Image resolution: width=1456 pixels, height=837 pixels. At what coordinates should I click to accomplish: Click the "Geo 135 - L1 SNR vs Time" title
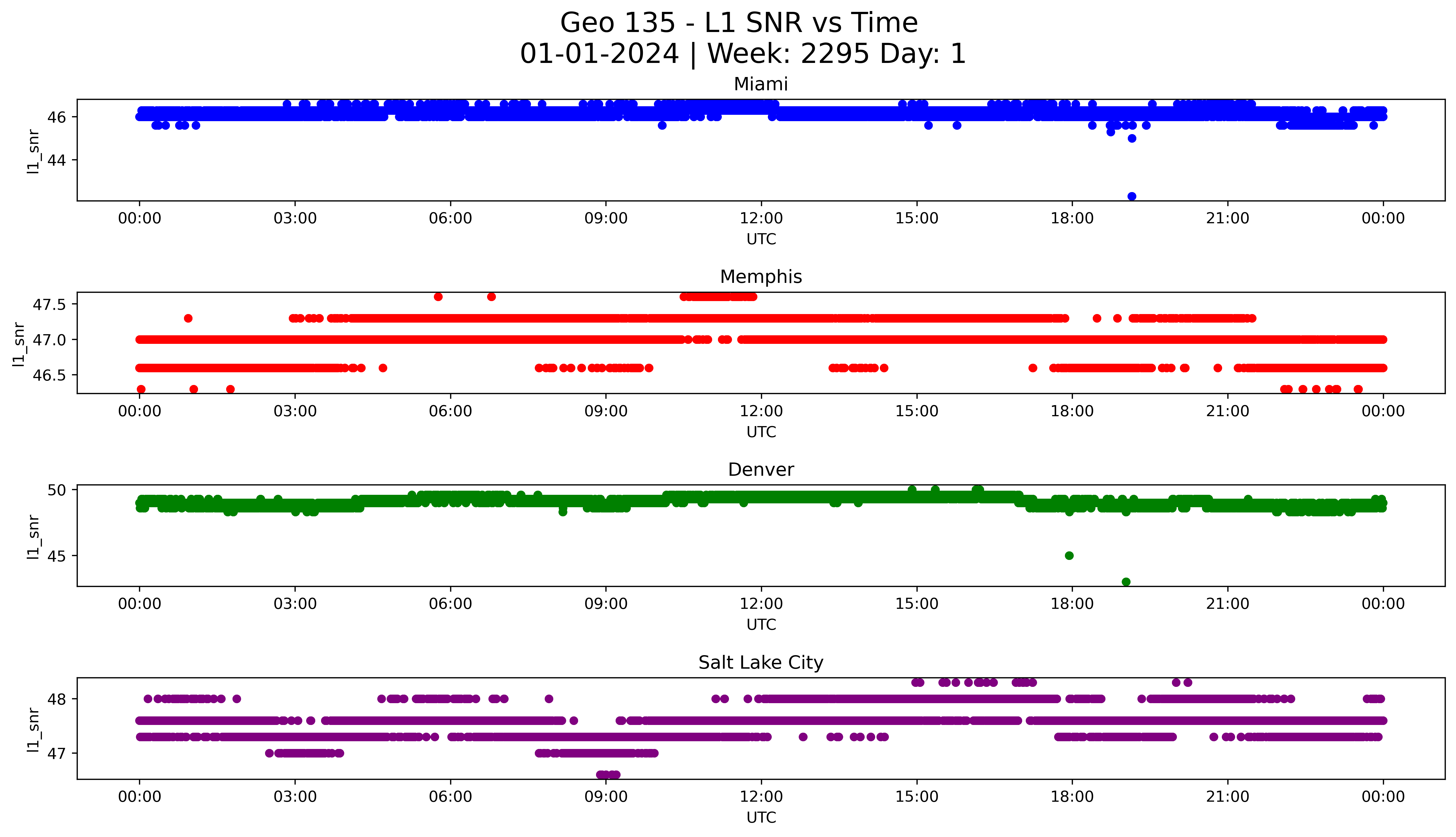tap(739, 23)
